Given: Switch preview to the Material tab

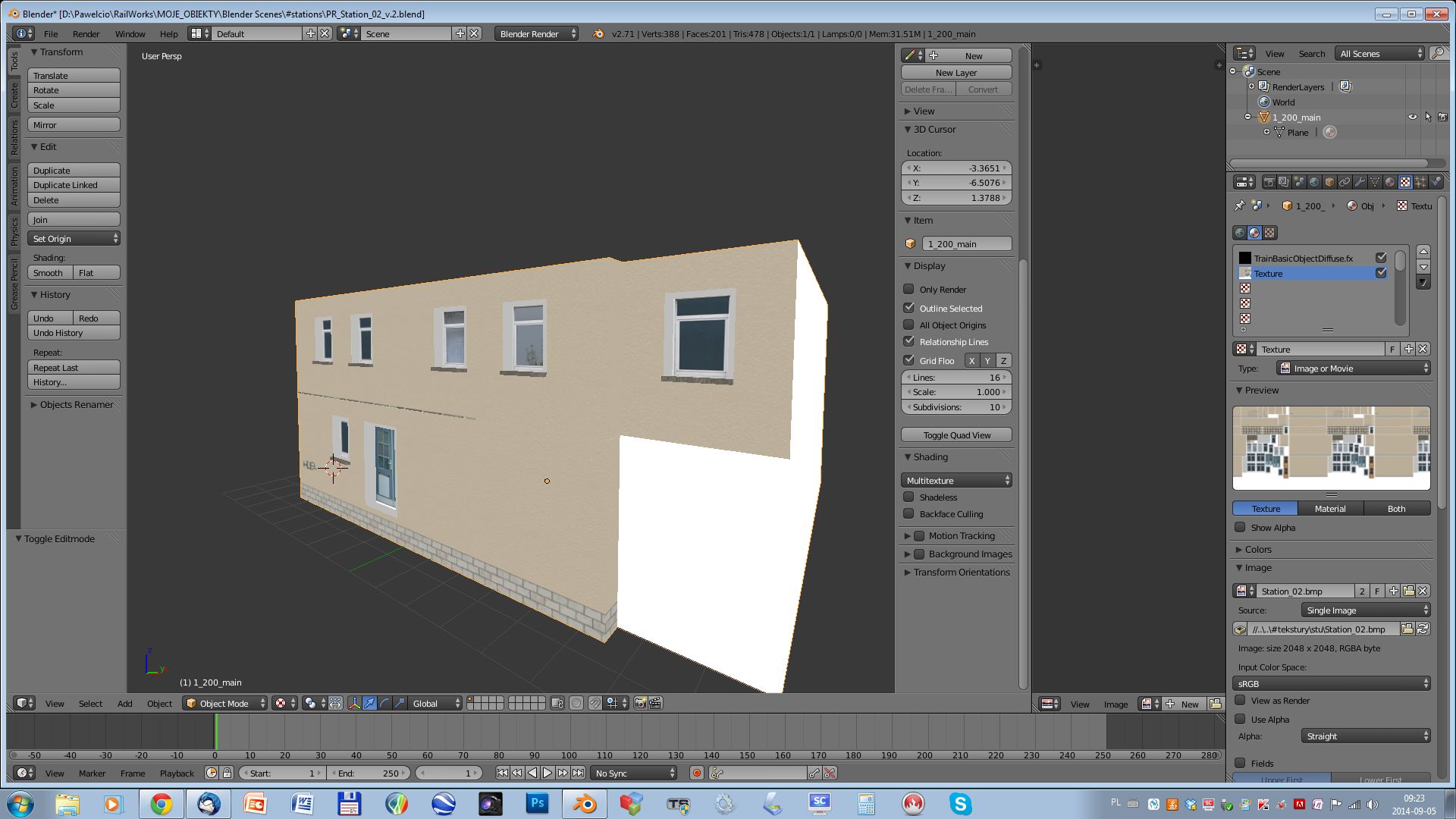Looking at the screenshot, I should [x=1330, y=509].
